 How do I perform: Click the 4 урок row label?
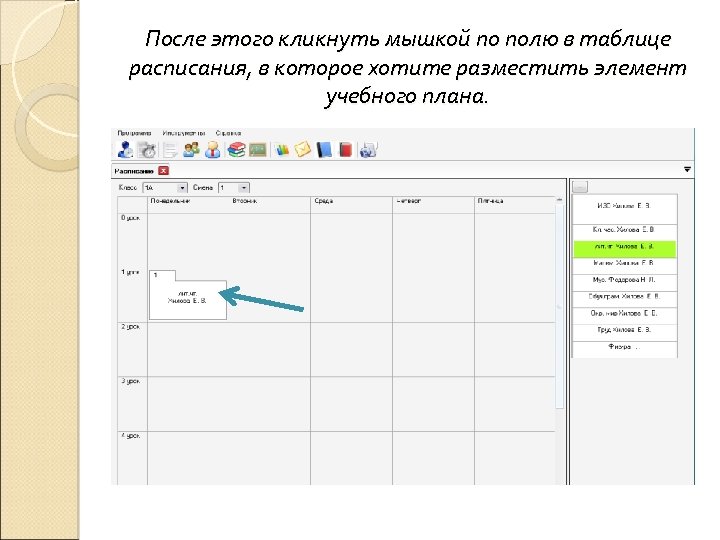(130, 436)
